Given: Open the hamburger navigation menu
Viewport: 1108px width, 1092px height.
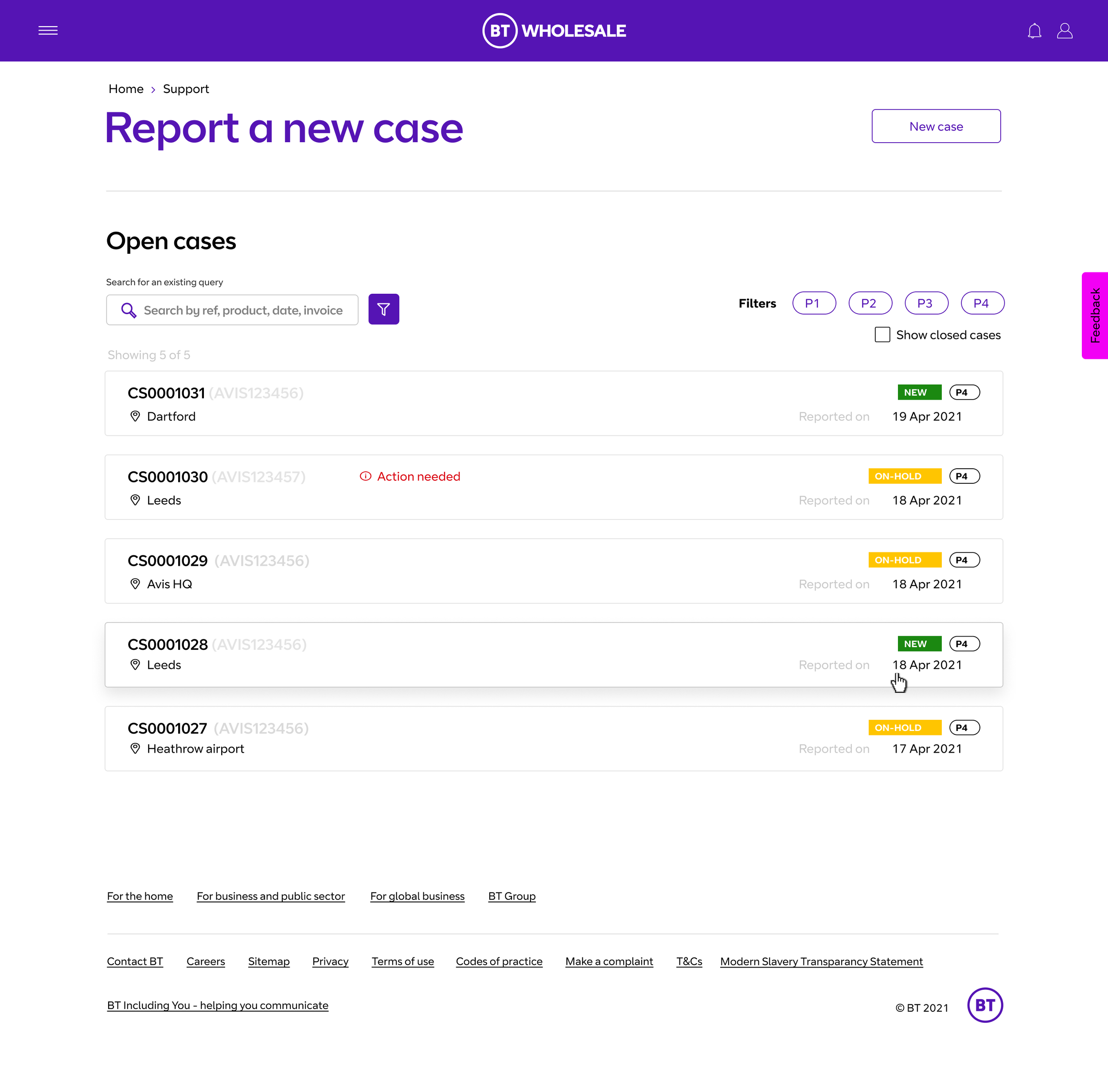Looking at the screenshot, I should click(48, 31).
